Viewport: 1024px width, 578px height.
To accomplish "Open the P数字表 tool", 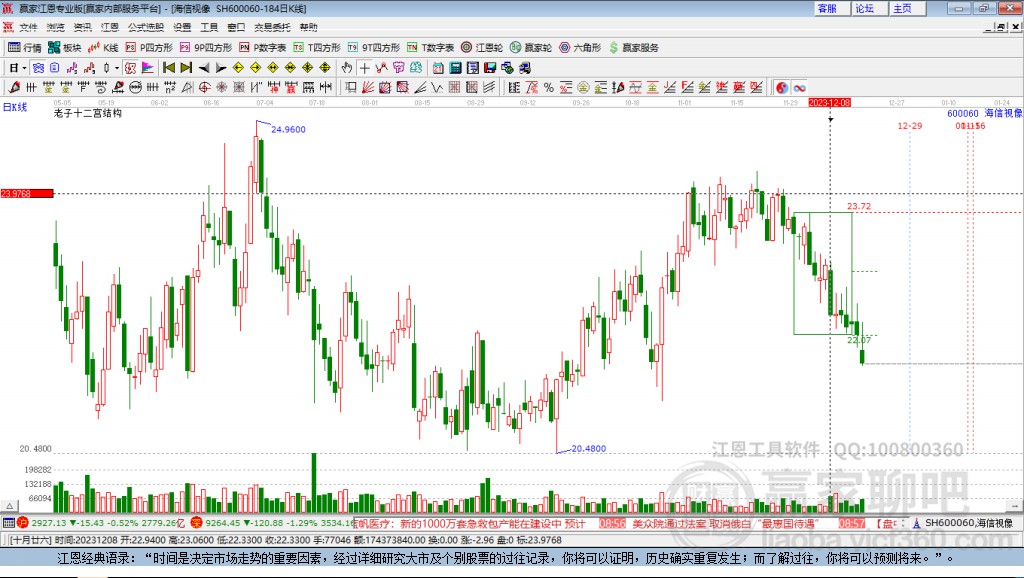I will [x=263, y=48].
